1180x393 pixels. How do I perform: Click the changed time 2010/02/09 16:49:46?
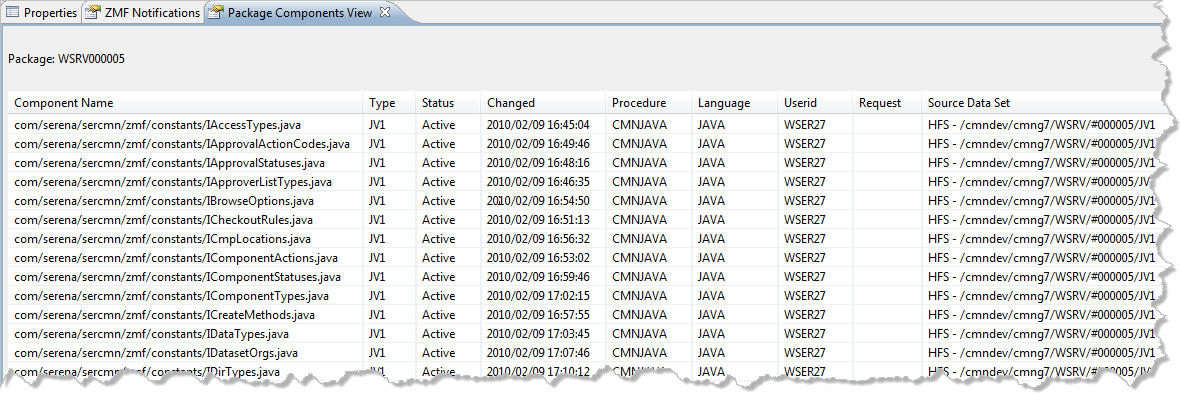pyautogui.click(x=538, y=143)
